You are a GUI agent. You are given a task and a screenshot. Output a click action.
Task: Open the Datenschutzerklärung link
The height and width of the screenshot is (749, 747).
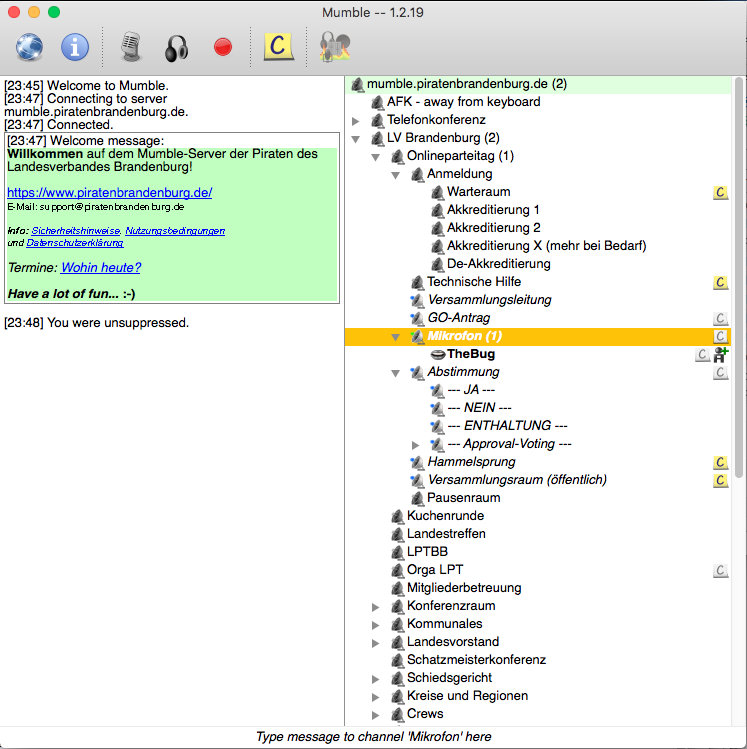(x=75, y=243)
